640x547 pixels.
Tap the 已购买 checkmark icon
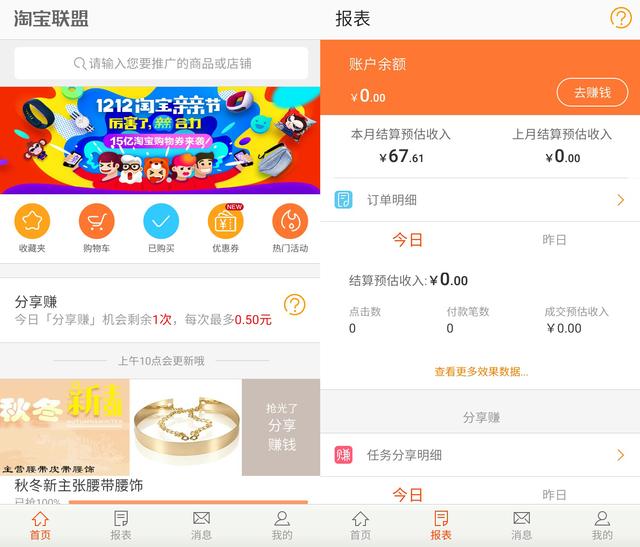161,221
